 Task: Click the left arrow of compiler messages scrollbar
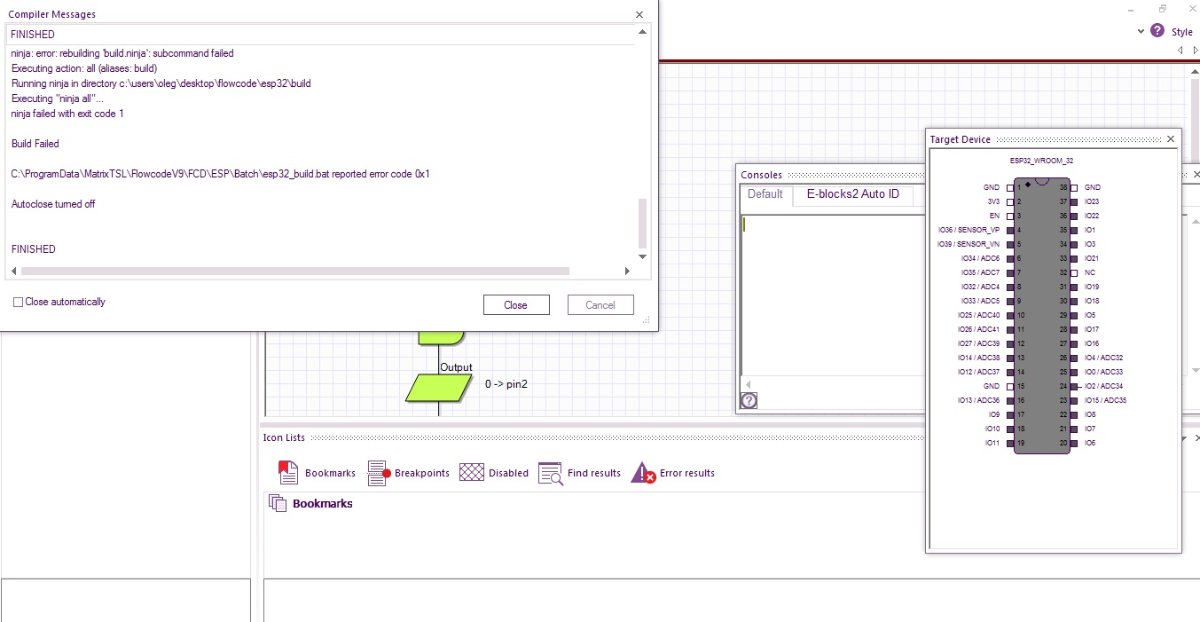[14, 271]
